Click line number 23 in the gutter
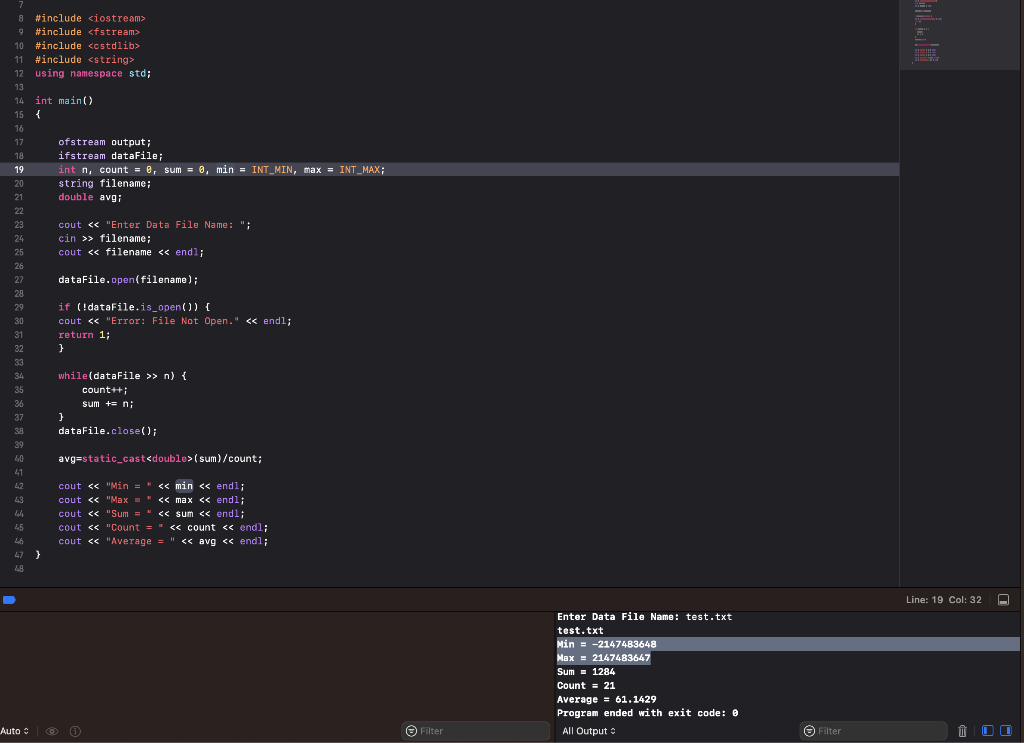 (x=19, y=224)
